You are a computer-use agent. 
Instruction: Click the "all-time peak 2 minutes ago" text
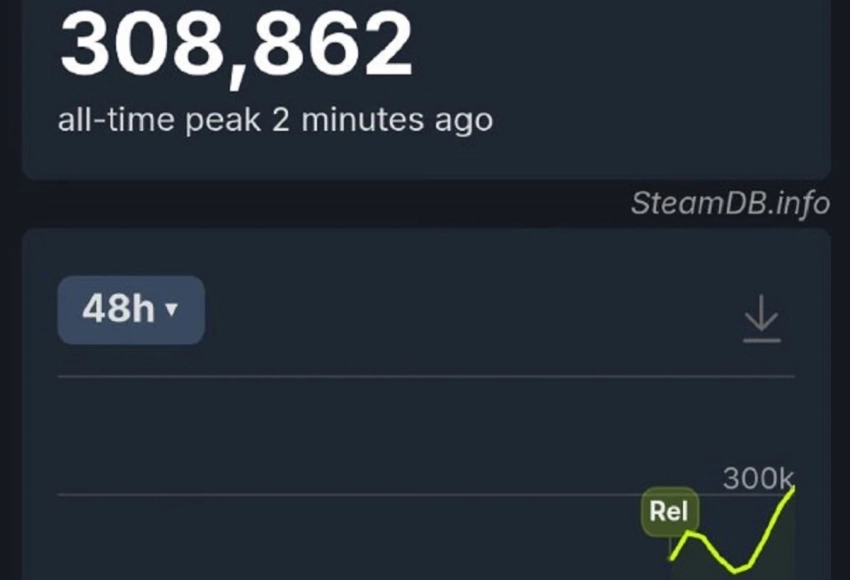tap(275, 121)
